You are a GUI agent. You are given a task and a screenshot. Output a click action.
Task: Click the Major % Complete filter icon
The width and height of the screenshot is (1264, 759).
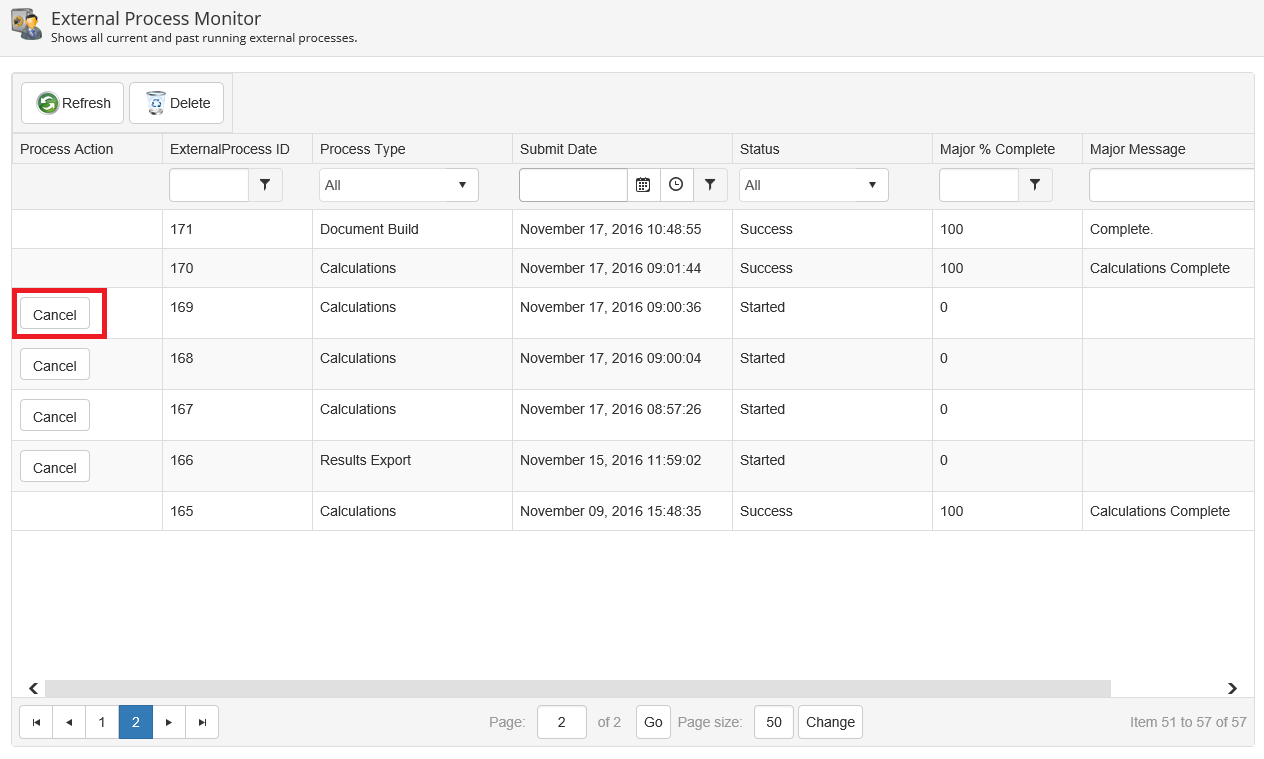click(1035, 185)
